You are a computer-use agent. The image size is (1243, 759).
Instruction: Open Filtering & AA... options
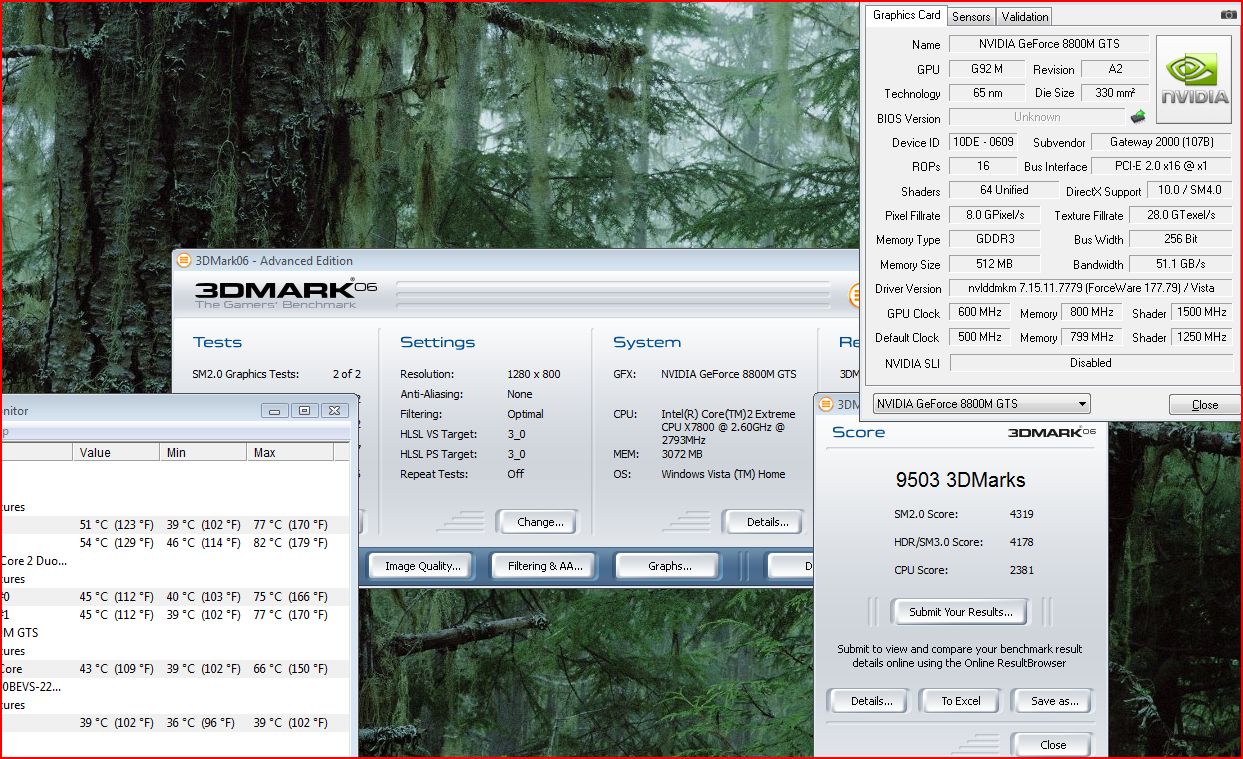[544, 566]
